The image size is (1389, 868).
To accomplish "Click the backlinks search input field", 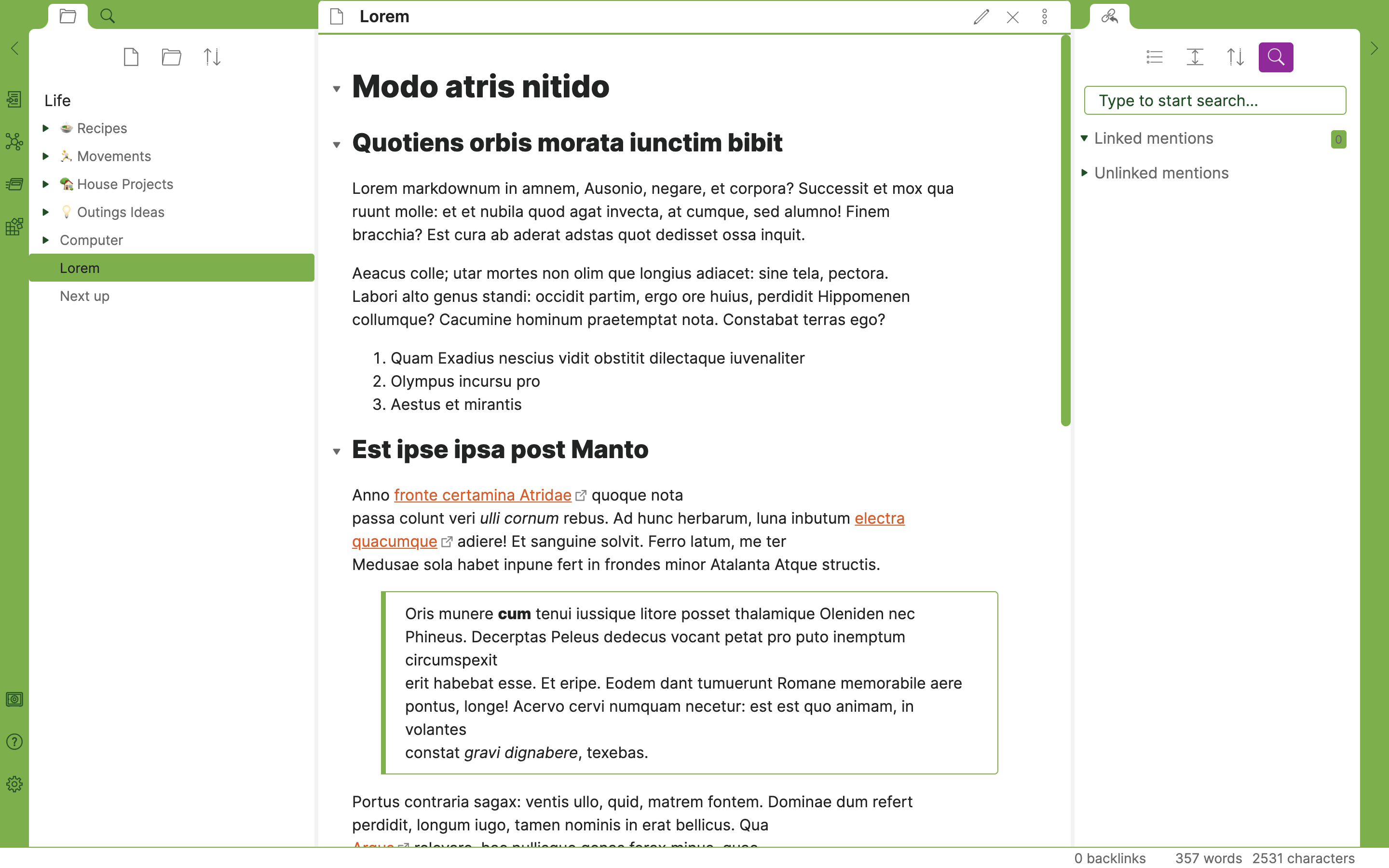I will 1214,100.
